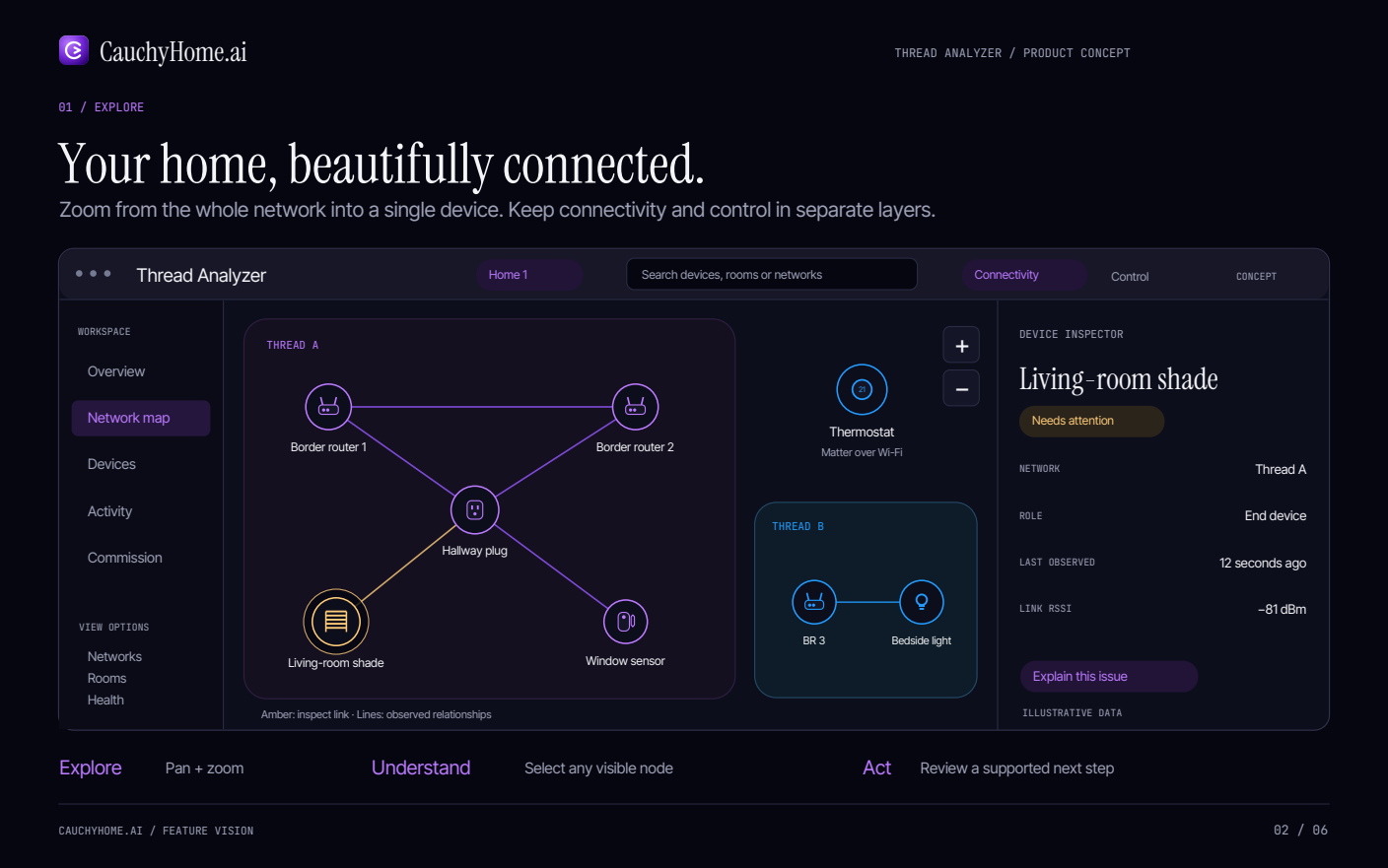Zoom in with the plus button
Image resolution: width=1388 pixels, height=868 pixels.
pyautogui.click(x=961, y=346)
